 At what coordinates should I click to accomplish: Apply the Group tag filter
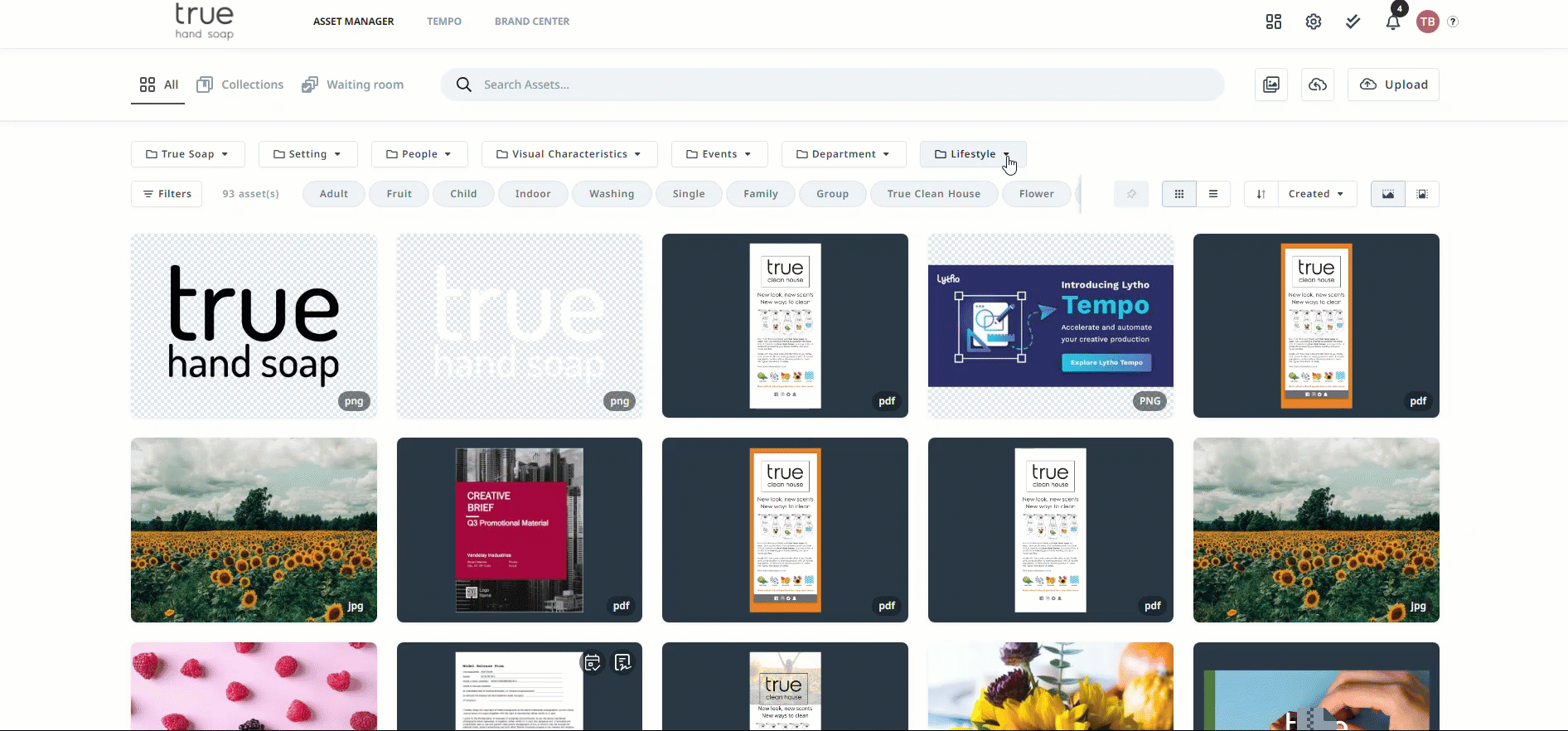833,194
